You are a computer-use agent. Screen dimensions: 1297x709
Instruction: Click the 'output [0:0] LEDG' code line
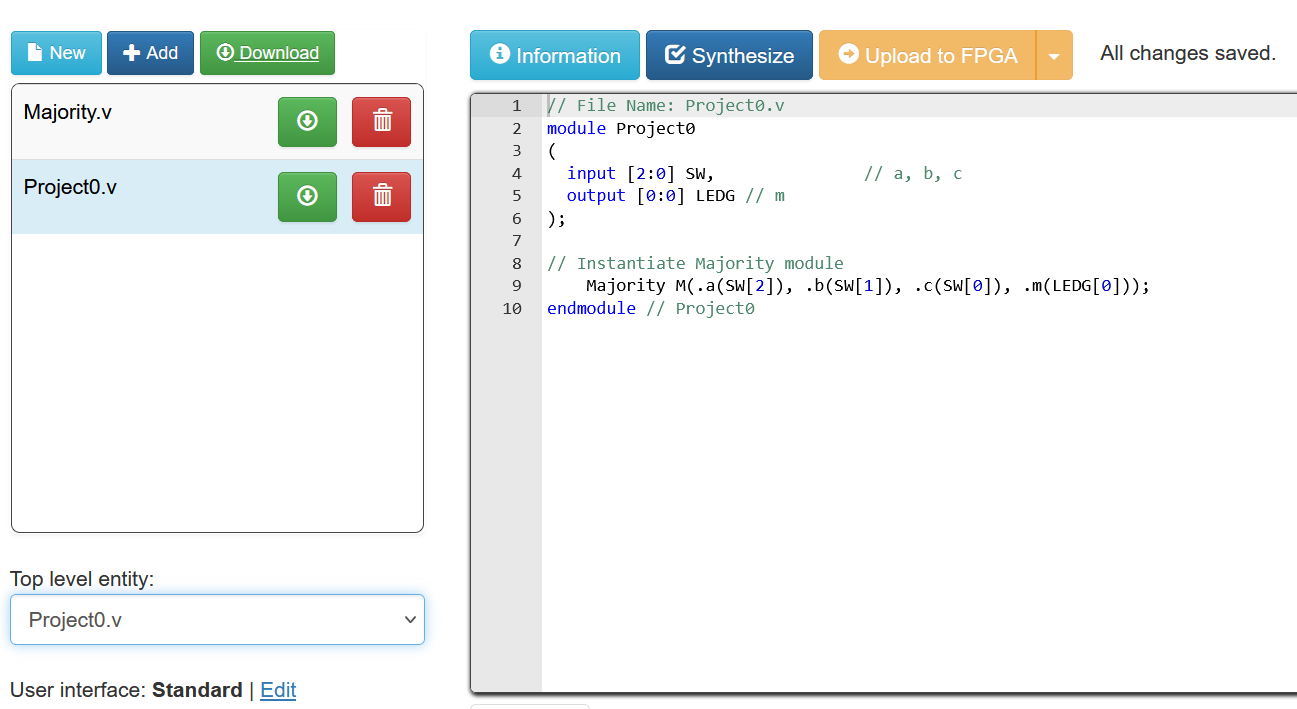tap(650, 196)
